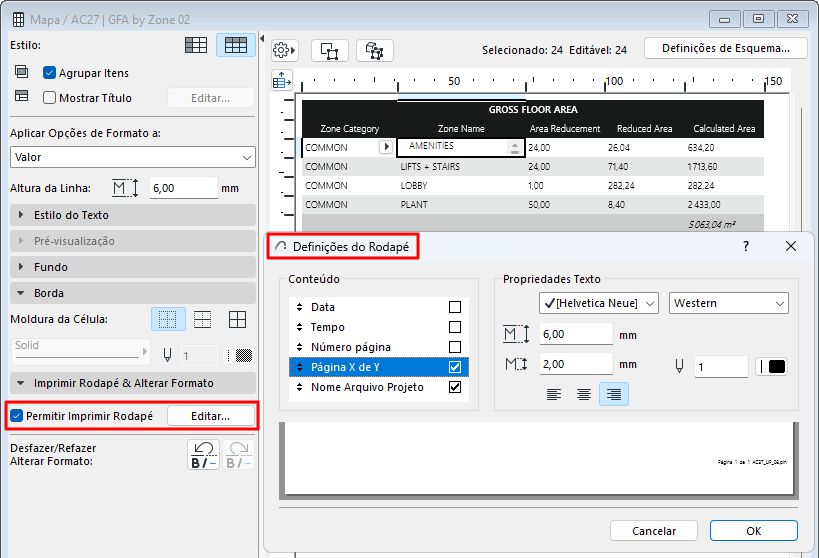Click the AMENITIES zone name cell
This screenshot has width=819, height=558.
[x=461, y=147]
